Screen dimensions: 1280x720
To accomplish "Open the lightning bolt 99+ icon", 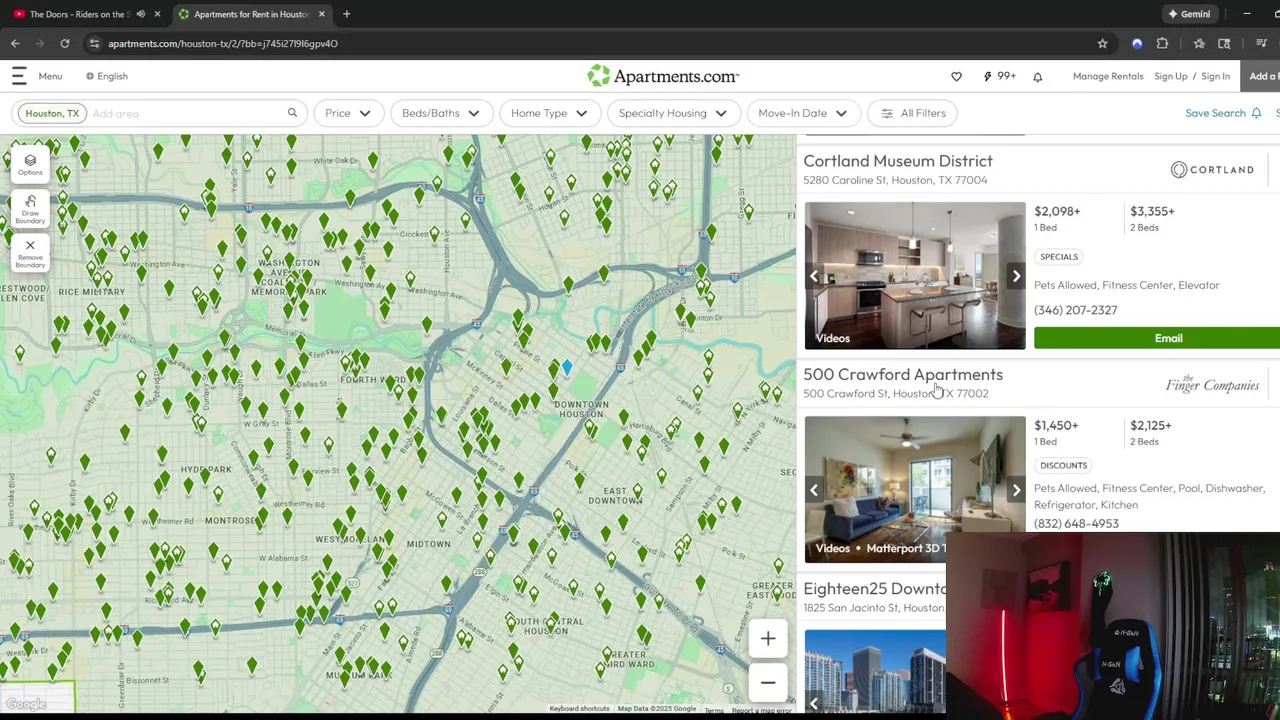I will [999, 76].
